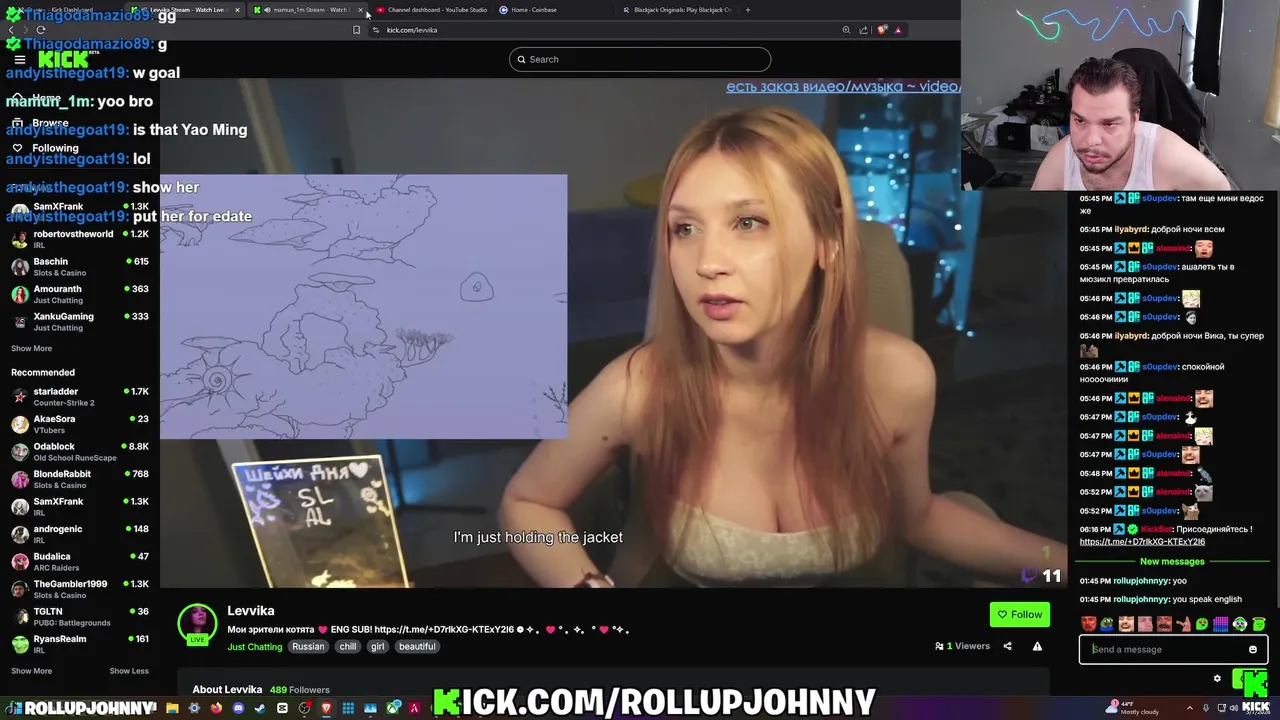
Task: Follow the Levvika channel
Action: (1019, 615)
